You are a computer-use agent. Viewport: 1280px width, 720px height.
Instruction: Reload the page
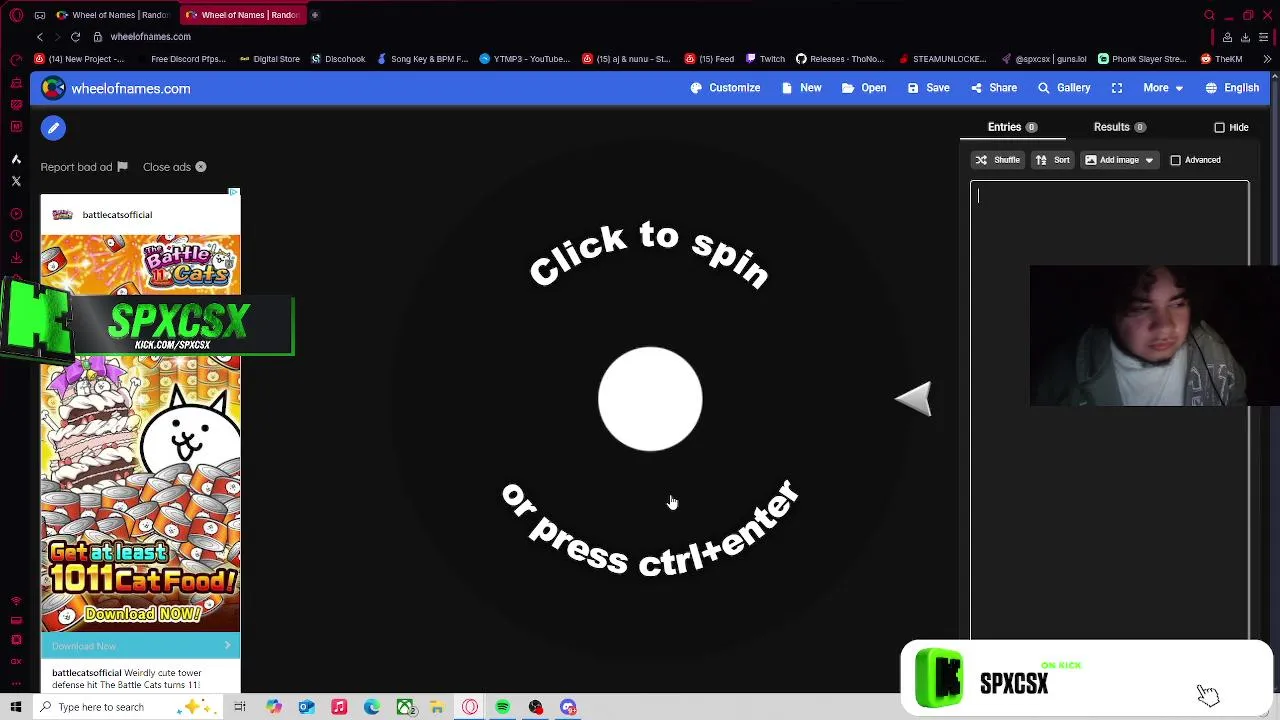(75, 37)
